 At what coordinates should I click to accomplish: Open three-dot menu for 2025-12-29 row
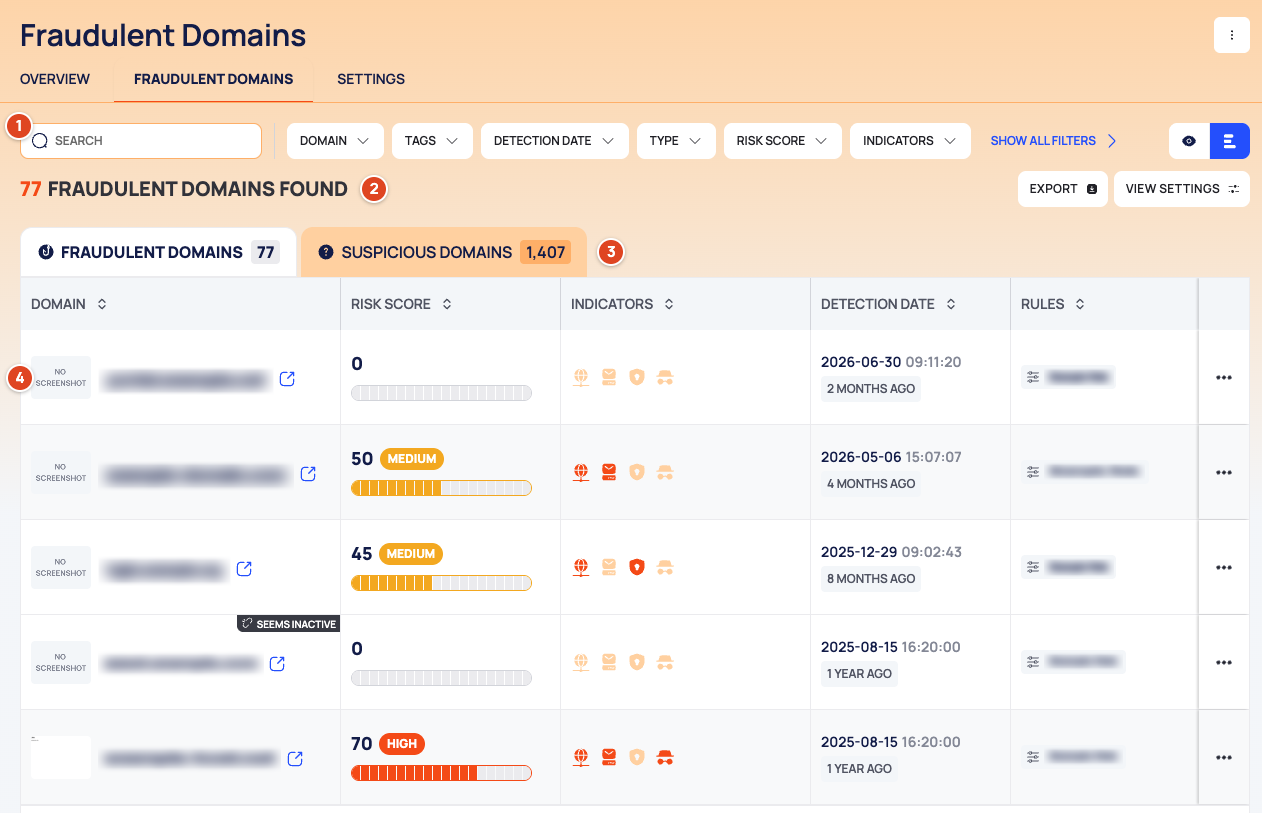tap(1224, 568)
